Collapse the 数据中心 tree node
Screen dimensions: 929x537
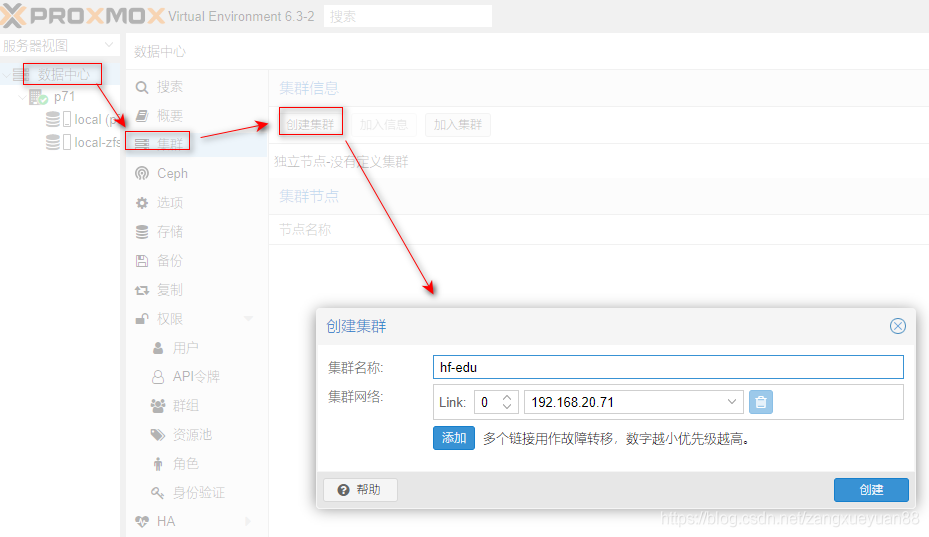(x=7, y=75)
